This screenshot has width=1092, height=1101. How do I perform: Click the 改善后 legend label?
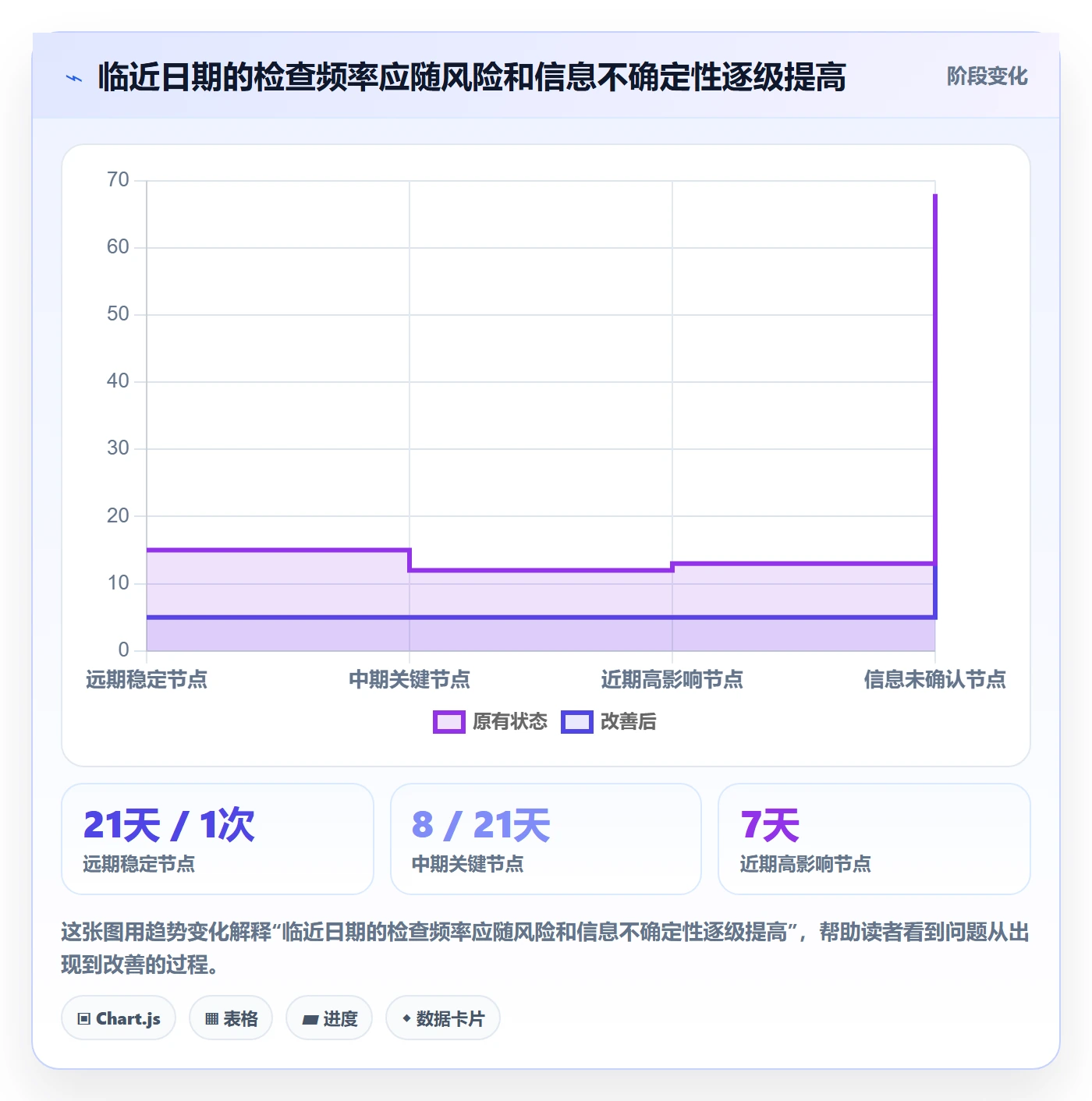click(628, 722)
